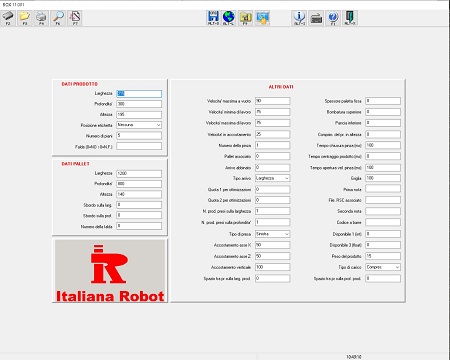This screenshot has height=360, width=450.
Task: Click the printer toolbar icon
Action: click(41, 18)
